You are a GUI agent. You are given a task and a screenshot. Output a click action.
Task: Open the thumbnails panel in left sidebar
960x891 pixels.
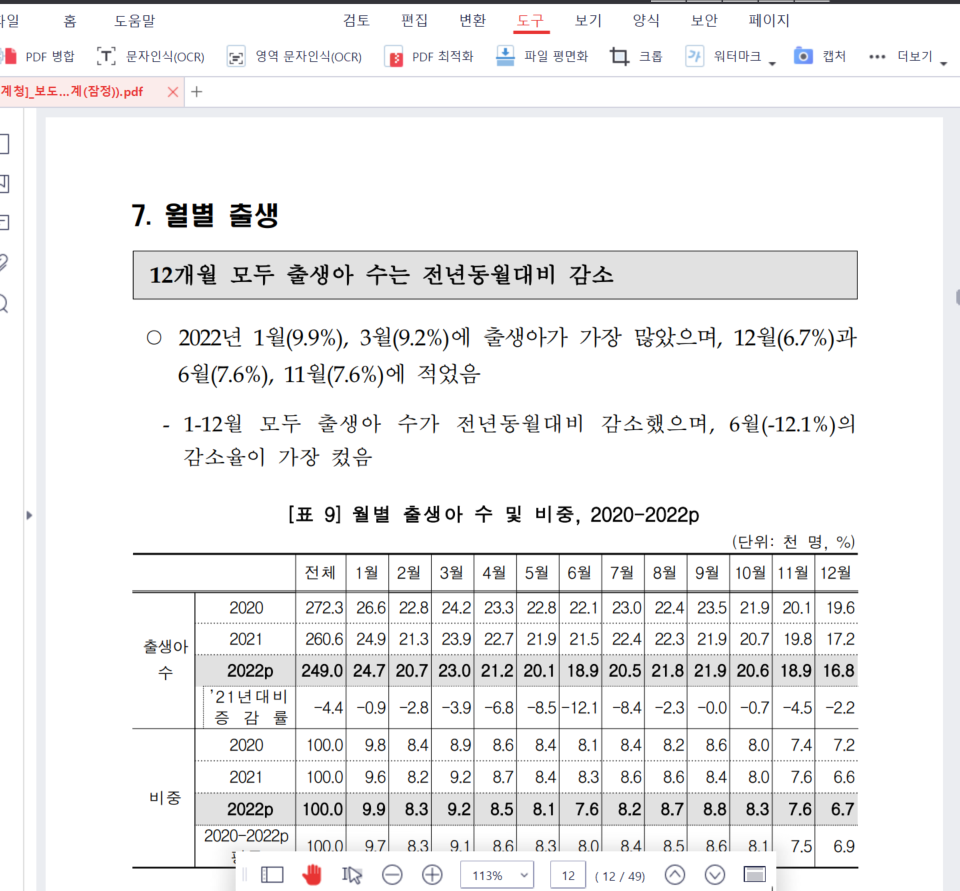coord(4,144)
